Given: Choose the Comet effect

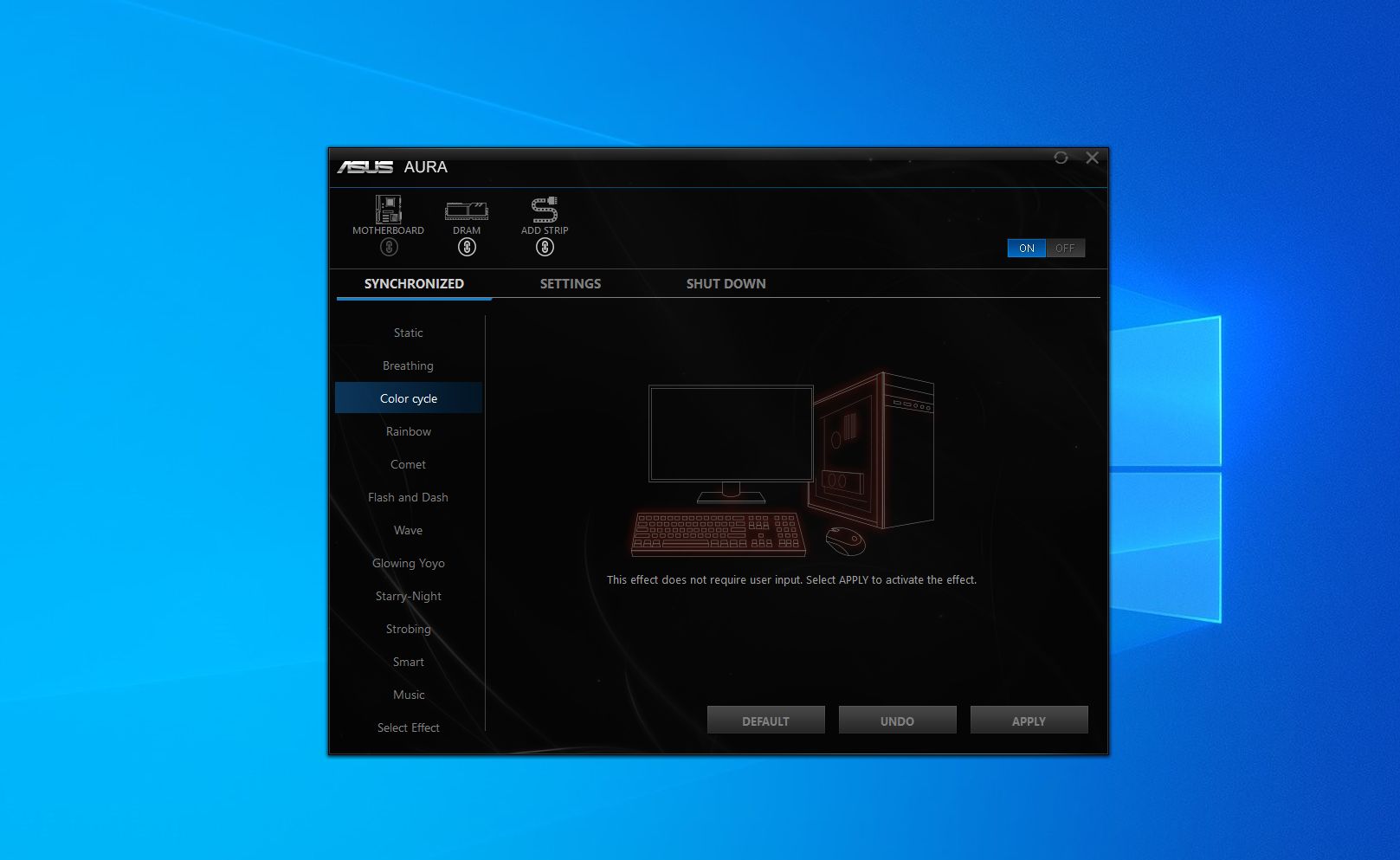Looking at the screenshot, I should coord(409,464).
